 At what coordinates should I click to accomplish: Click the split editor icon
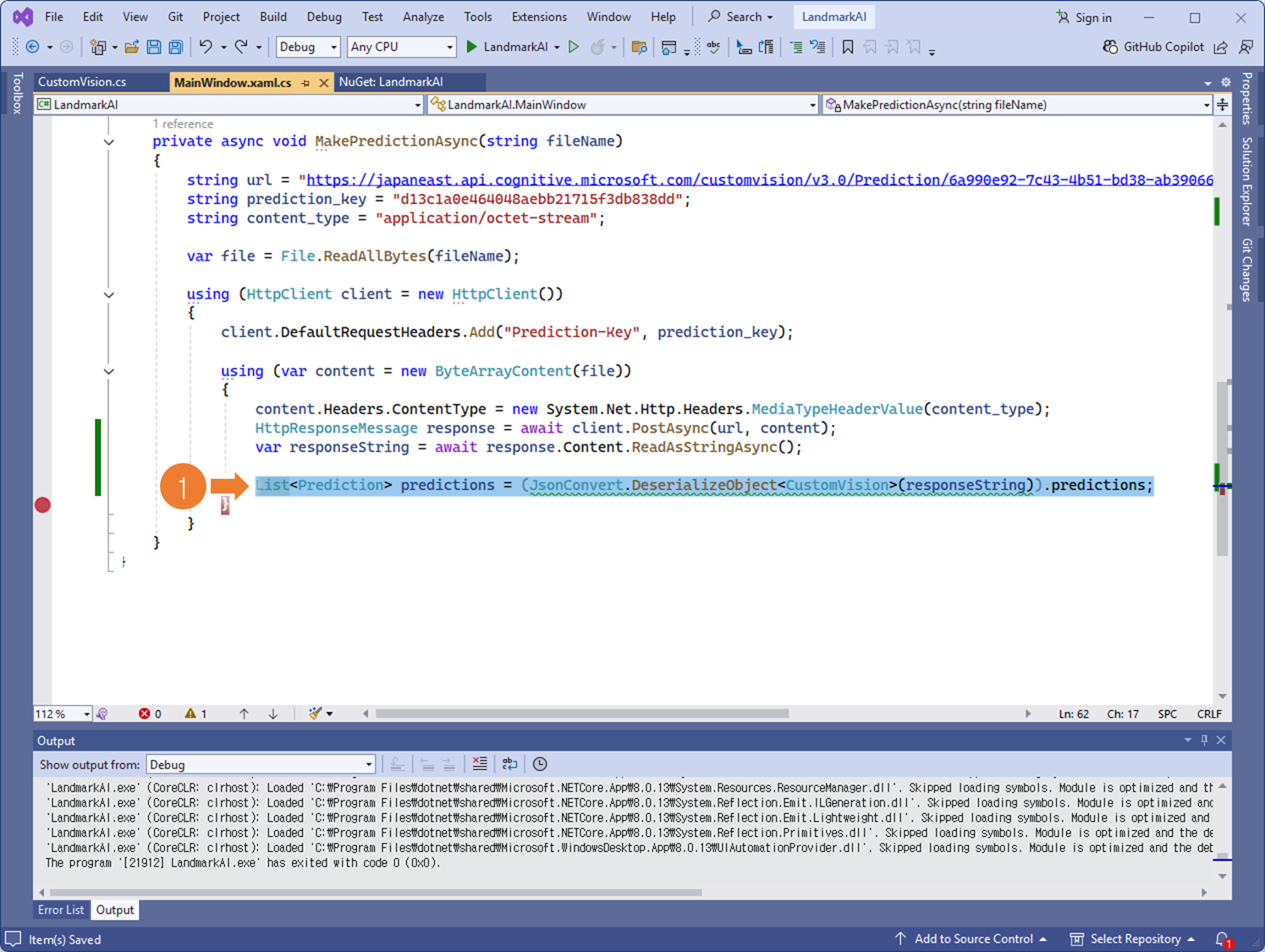pyautogui.click(x=1222, y=105)
